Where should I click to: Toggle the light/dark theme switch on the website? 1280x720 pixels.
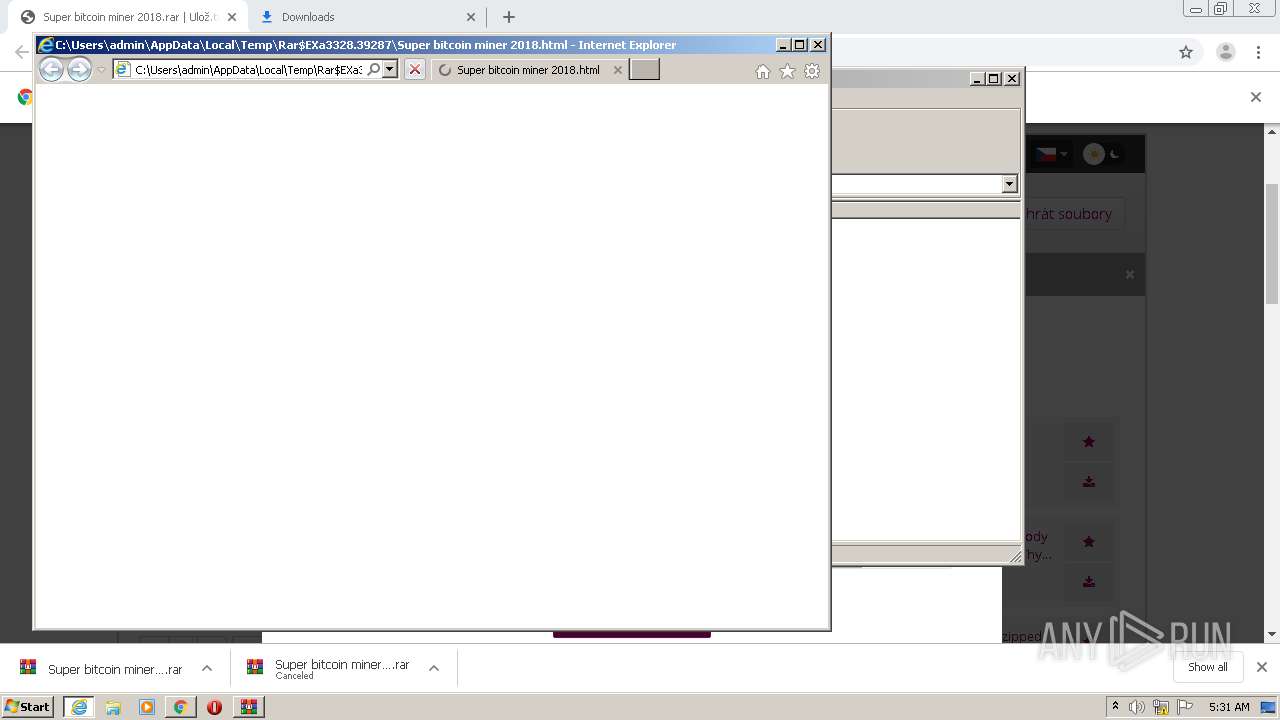tap(1103, 154)
